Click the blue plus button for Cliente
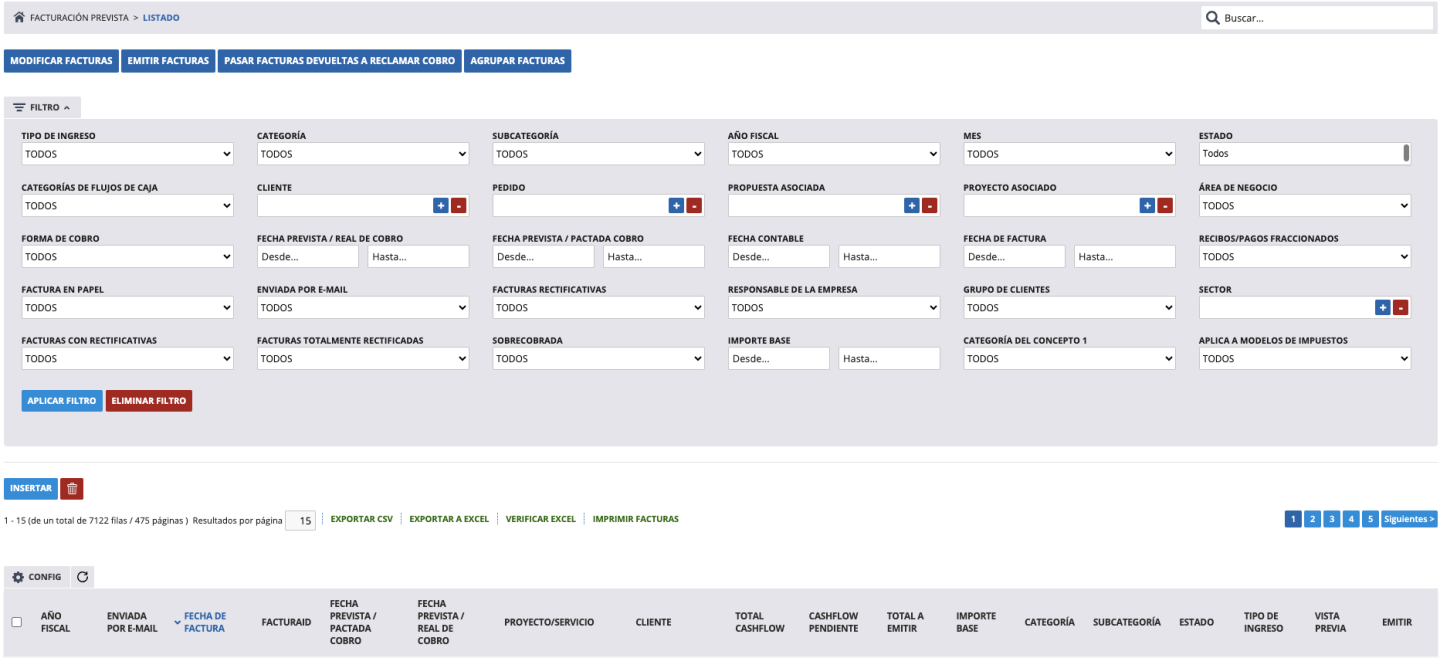Viewport: 1440px width, 658px height. [440, 205]
